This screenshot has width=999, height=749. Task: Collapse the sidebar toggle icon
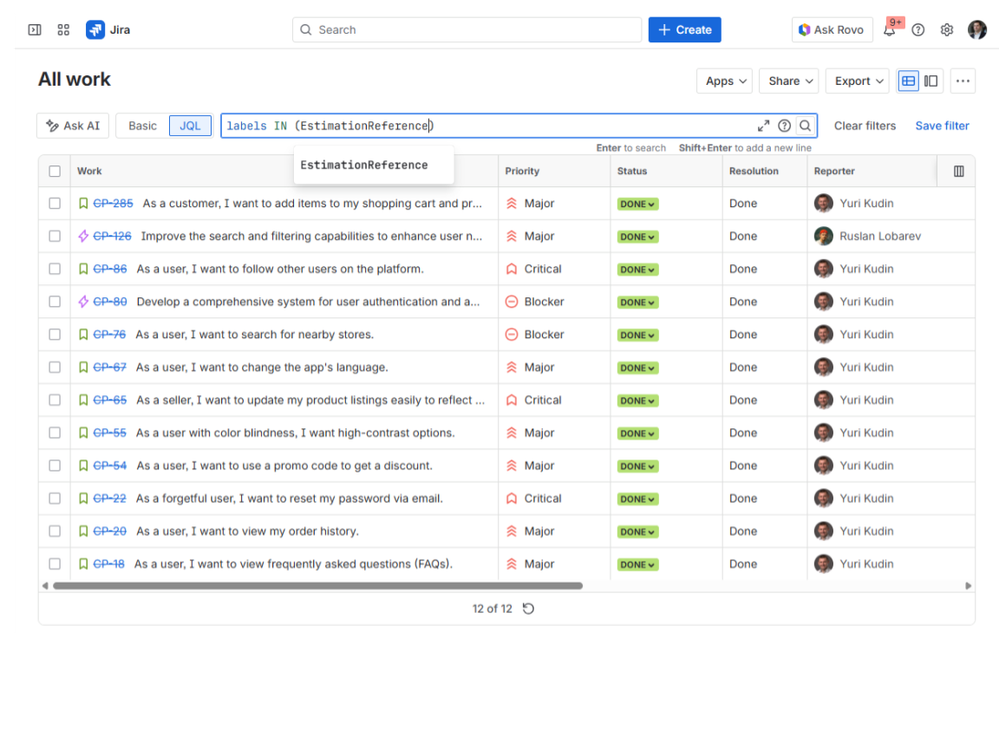click(33, 29)
